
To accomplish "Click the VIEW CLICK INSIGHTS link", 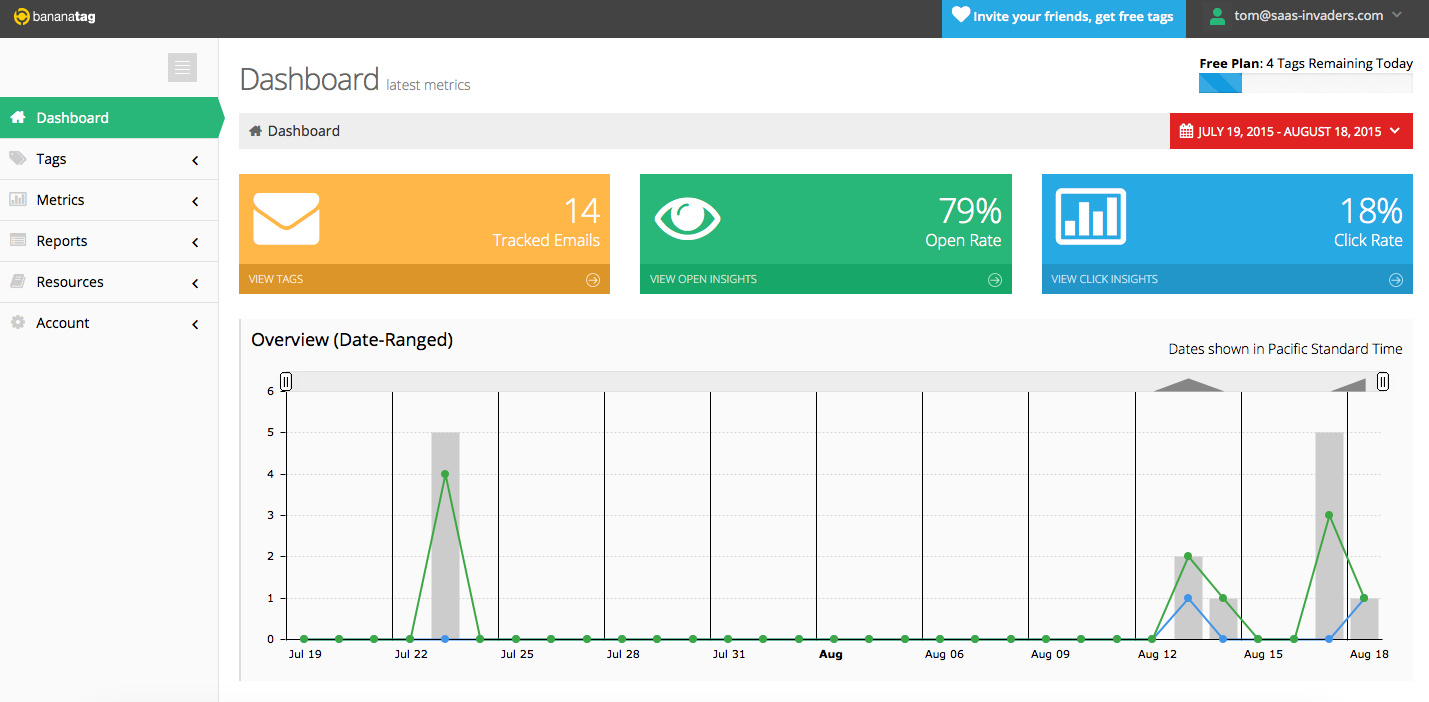I will click(x=1104, y=279).
